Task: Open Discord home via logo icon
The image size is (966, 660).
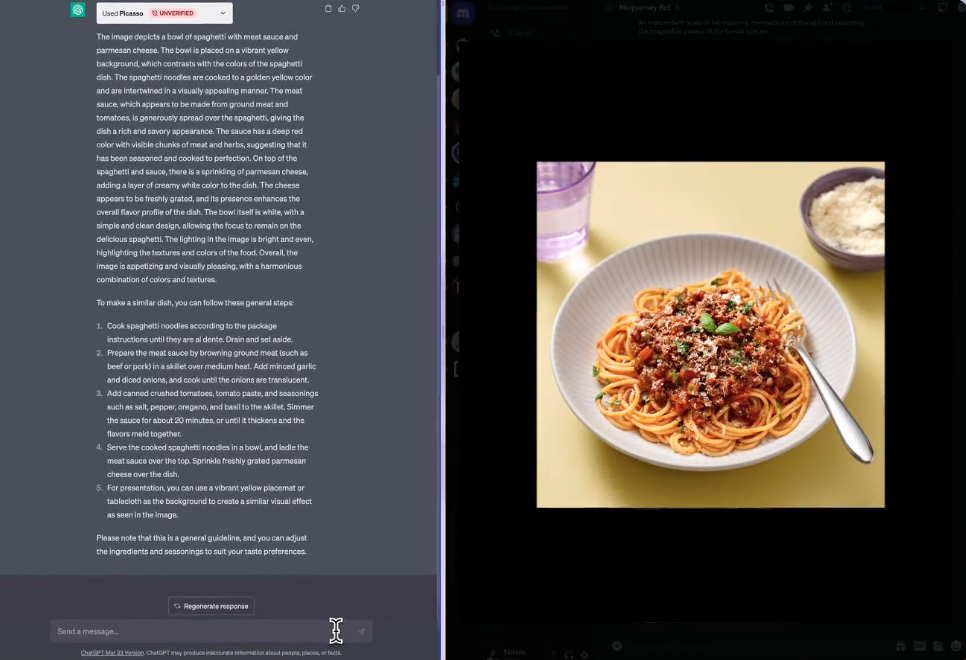Action: (x=461, y=13)
